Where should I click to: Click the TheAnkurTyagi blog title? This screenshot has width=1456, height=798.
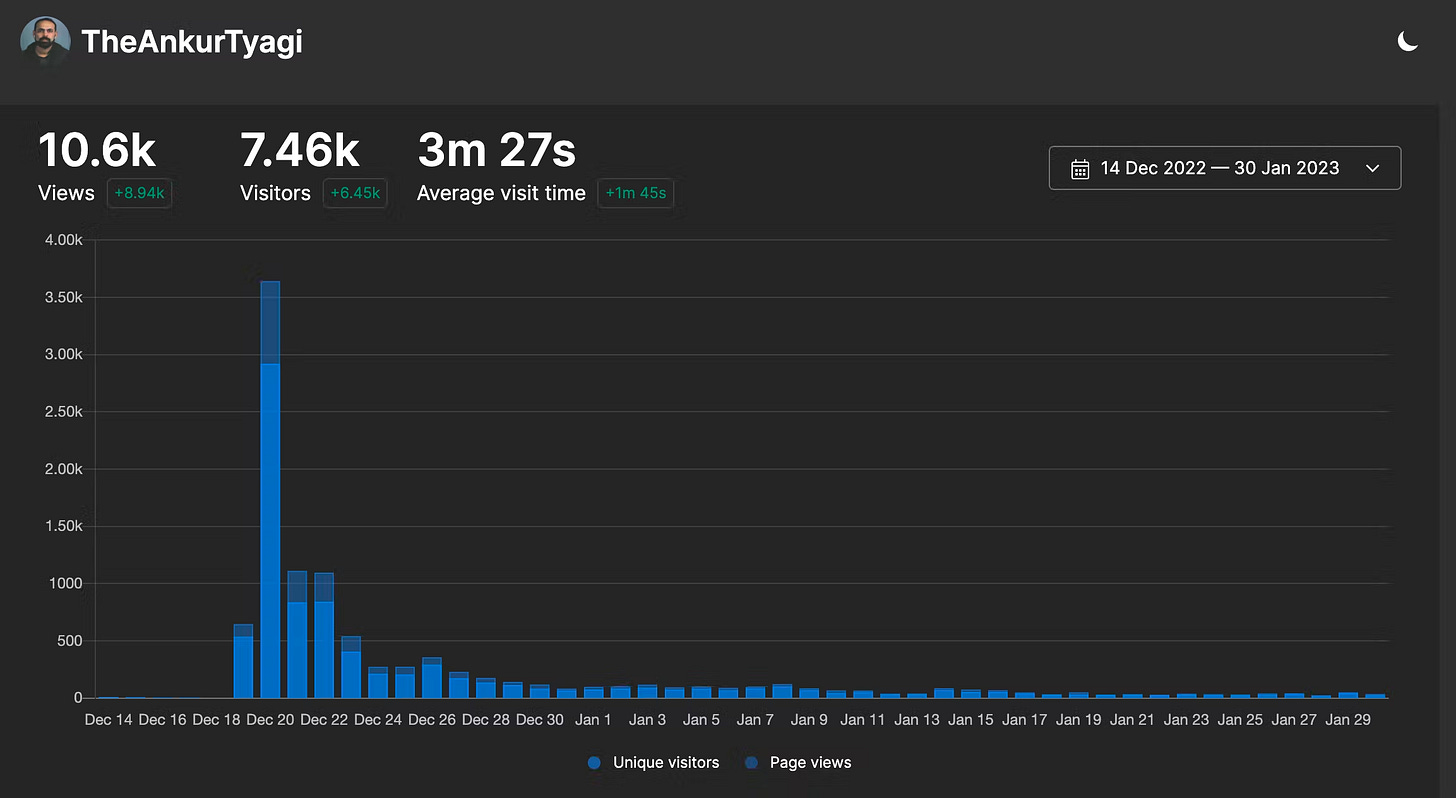(x=192, y=42)
